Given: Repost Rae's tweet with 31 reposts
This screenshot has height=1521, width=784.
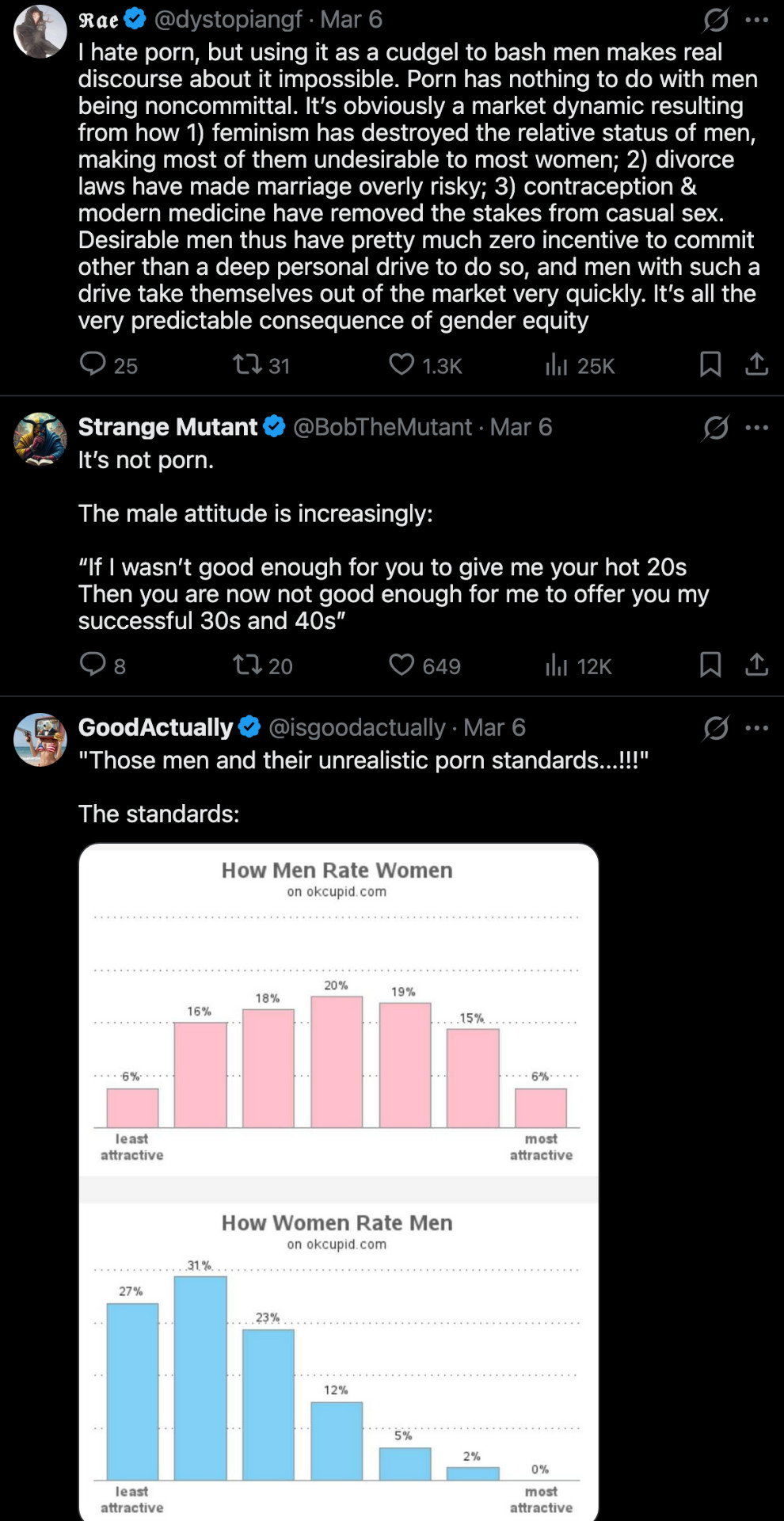Looking at the screenshot, I should (247, 364).
